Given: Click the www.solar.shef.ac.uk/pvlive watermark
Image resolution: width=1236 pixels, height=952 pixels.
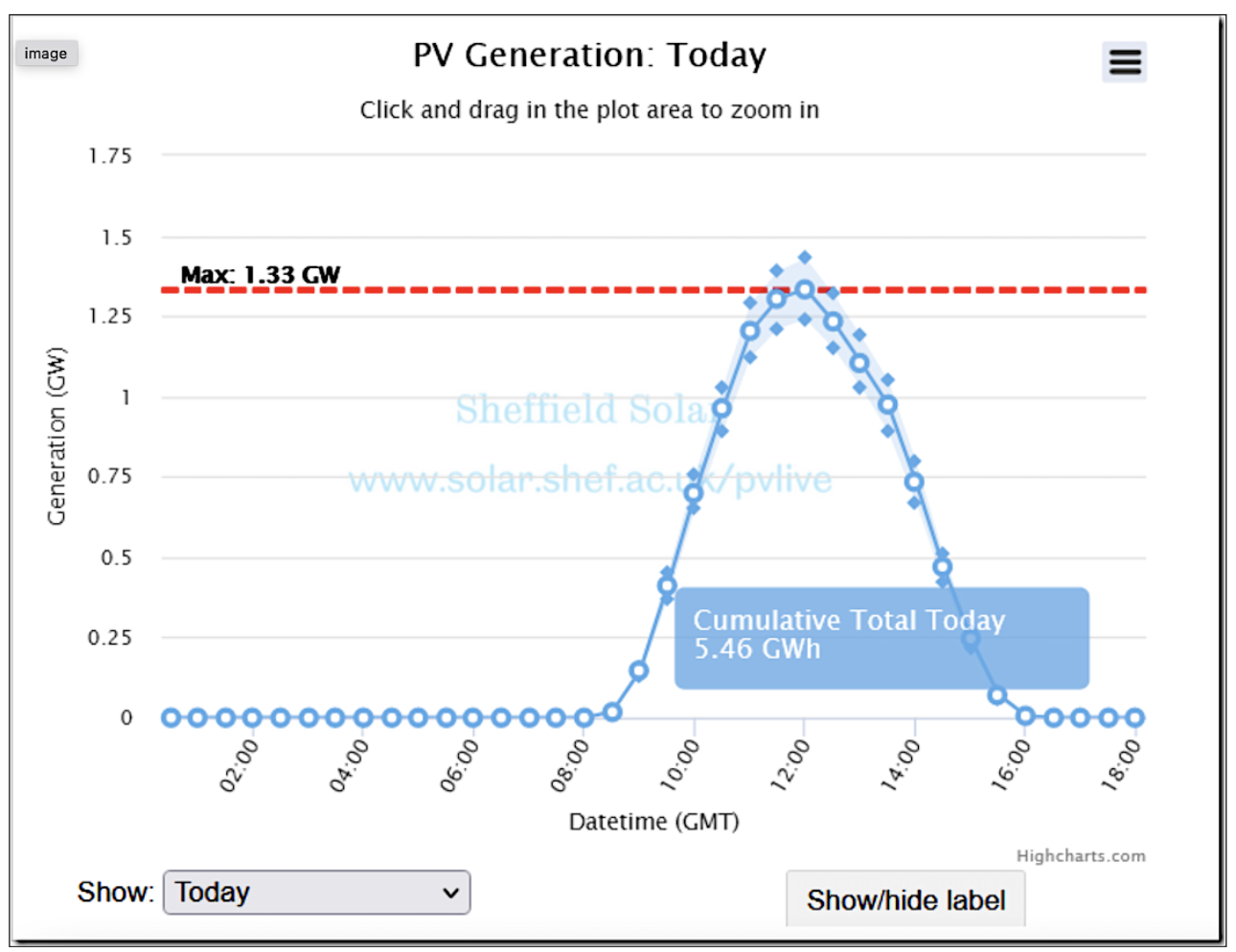Looking at the screenshot, I should pyautogui.click(x=589, y=479).
